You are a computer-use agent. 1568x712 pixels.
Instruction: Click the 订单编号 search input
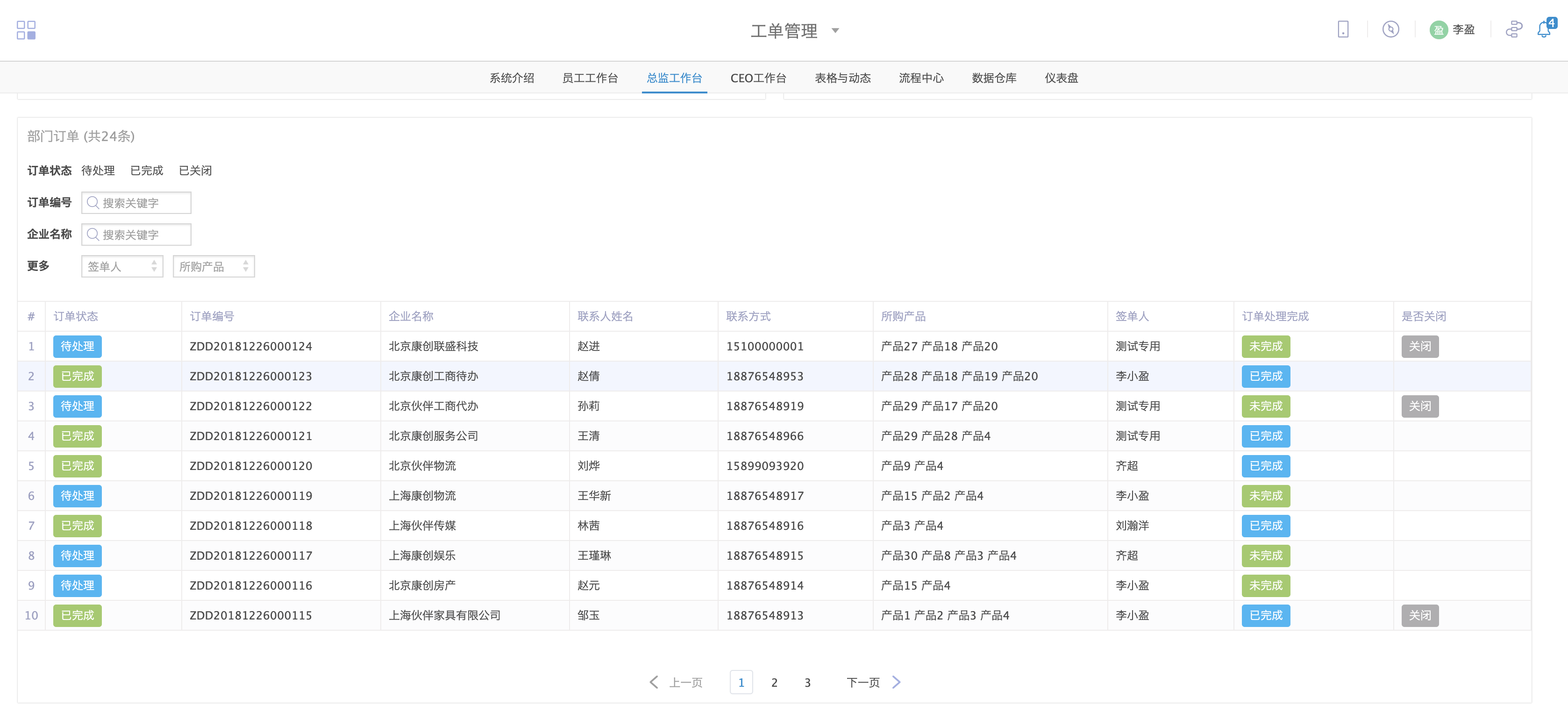coord(136,203)
